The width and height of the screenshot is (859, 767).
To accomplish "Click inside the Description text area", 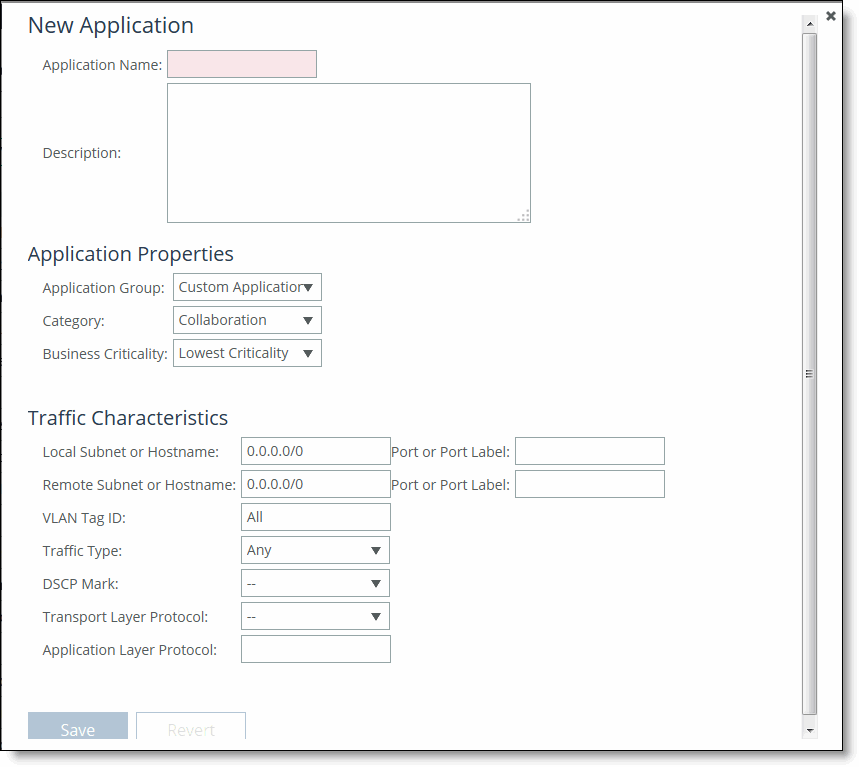I will click(348, 152).
